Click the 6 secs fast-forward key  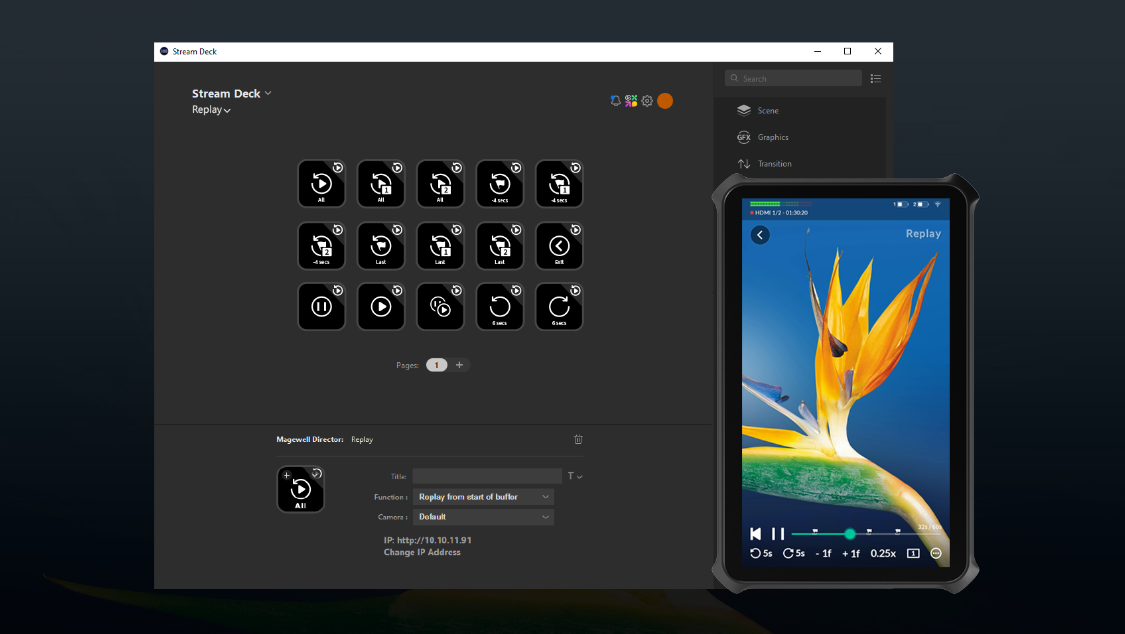point(559,306)
